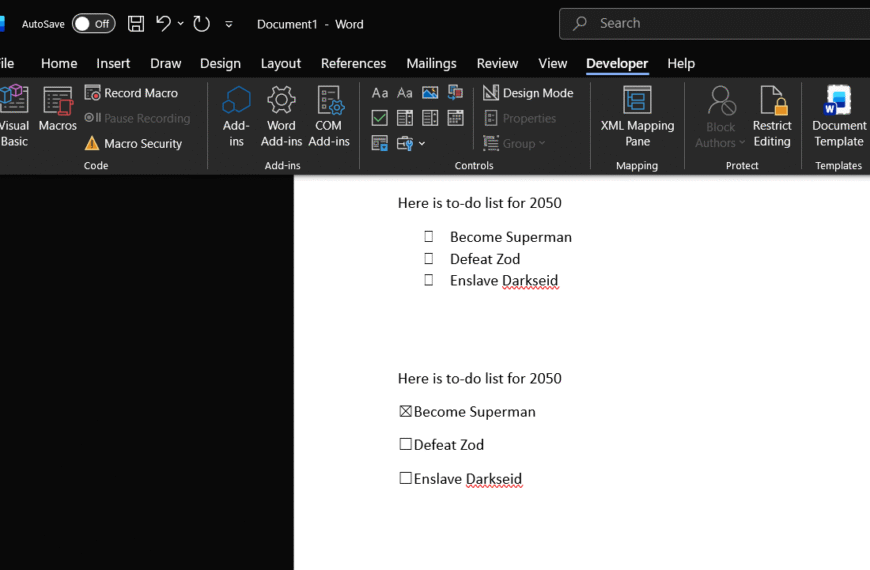870x570 pixels.
Task: Insert Combo Box content control
Action: click(405, 118)
